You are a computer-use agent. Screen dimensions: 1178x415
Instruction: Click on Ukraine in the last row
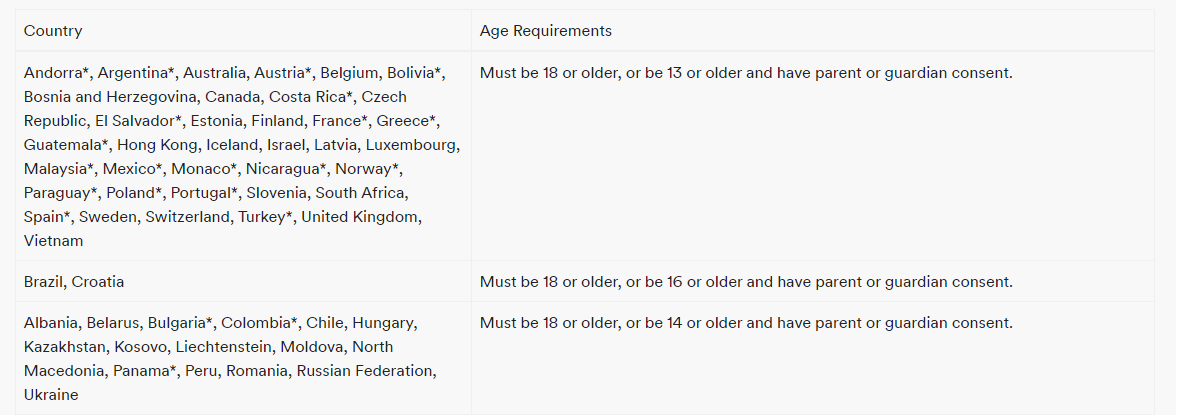coord(51,395)
